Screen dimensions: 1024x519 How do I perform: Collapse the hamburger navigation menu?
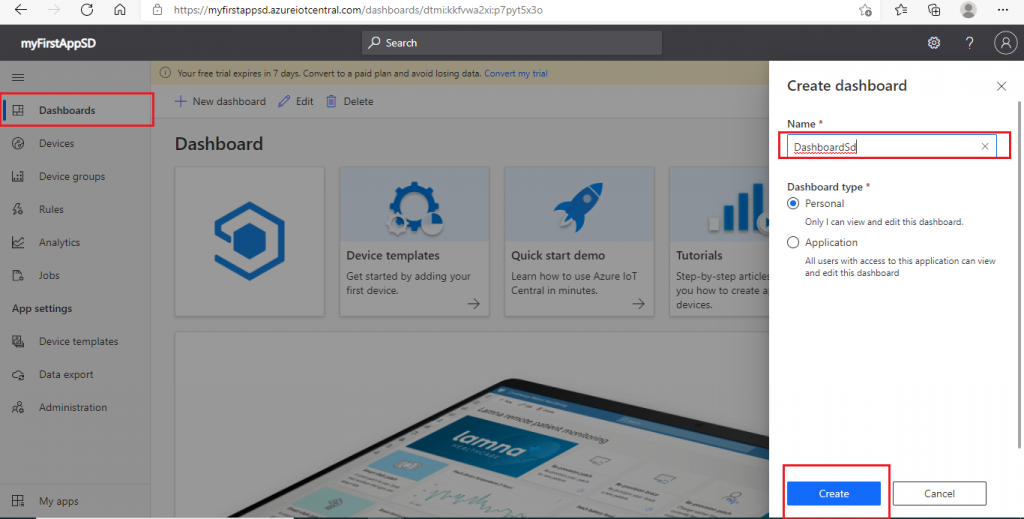pyautogui.click(x=18, y=77)
